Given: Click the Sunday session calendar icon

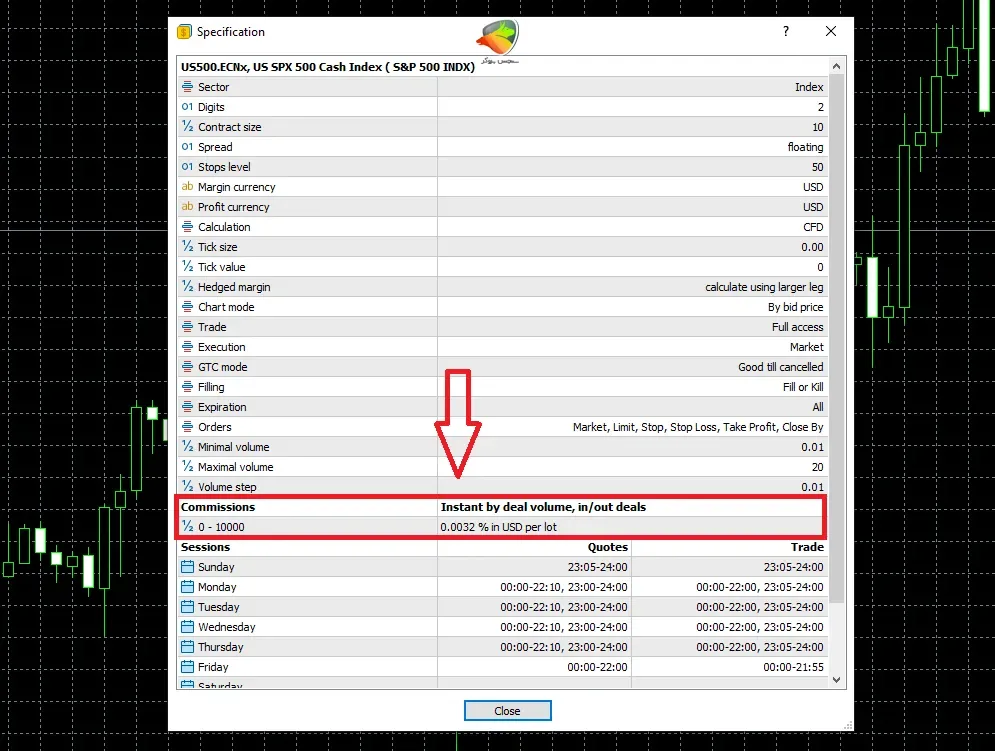Looking at the screenshot, I should 187,566.
